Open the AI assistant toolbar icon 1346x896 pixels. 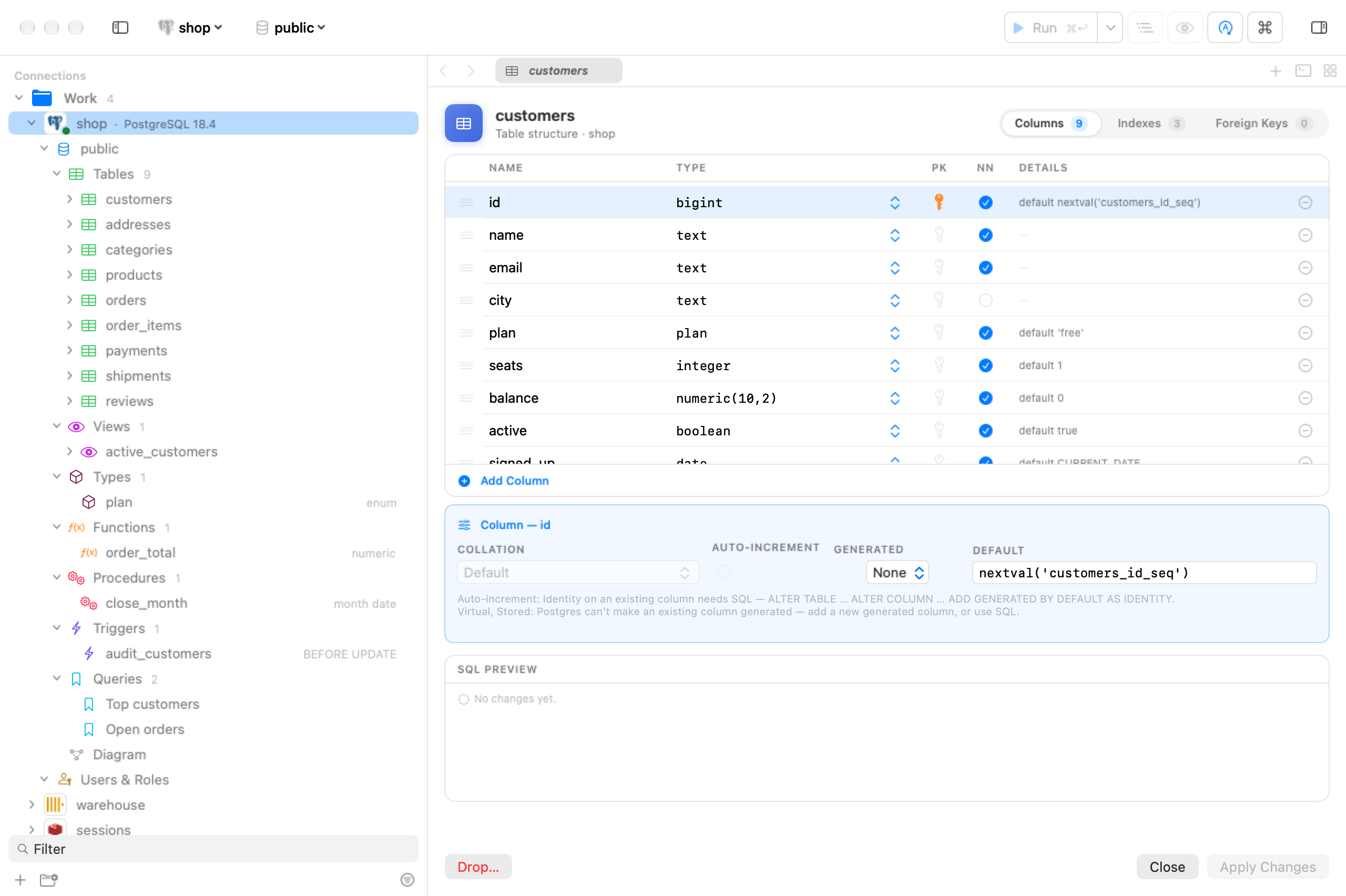[1225, 27]
